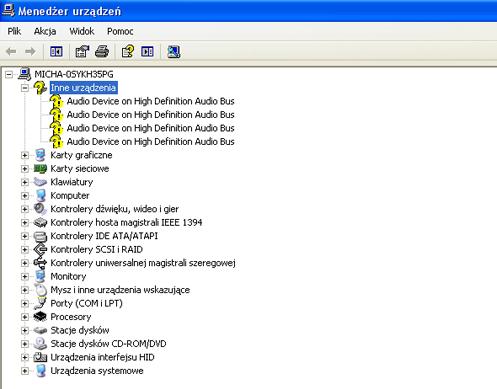Click the Urządzenia interfejsu HID icon
The image size is (497, 389).
tap(40, 357)
